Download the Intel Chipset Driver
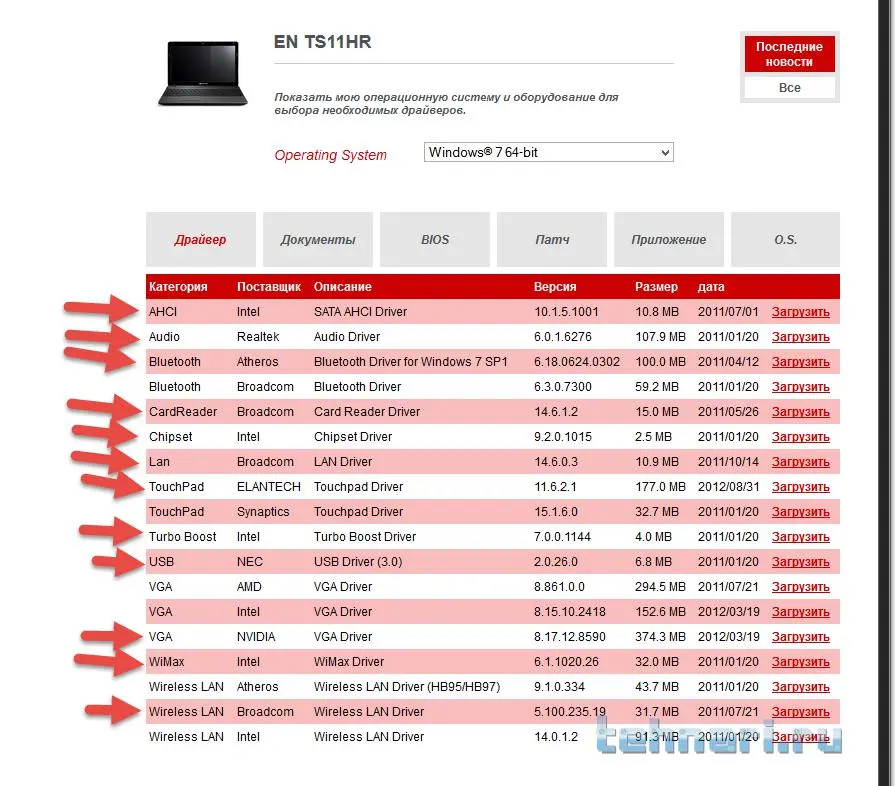 coord(800,437)
